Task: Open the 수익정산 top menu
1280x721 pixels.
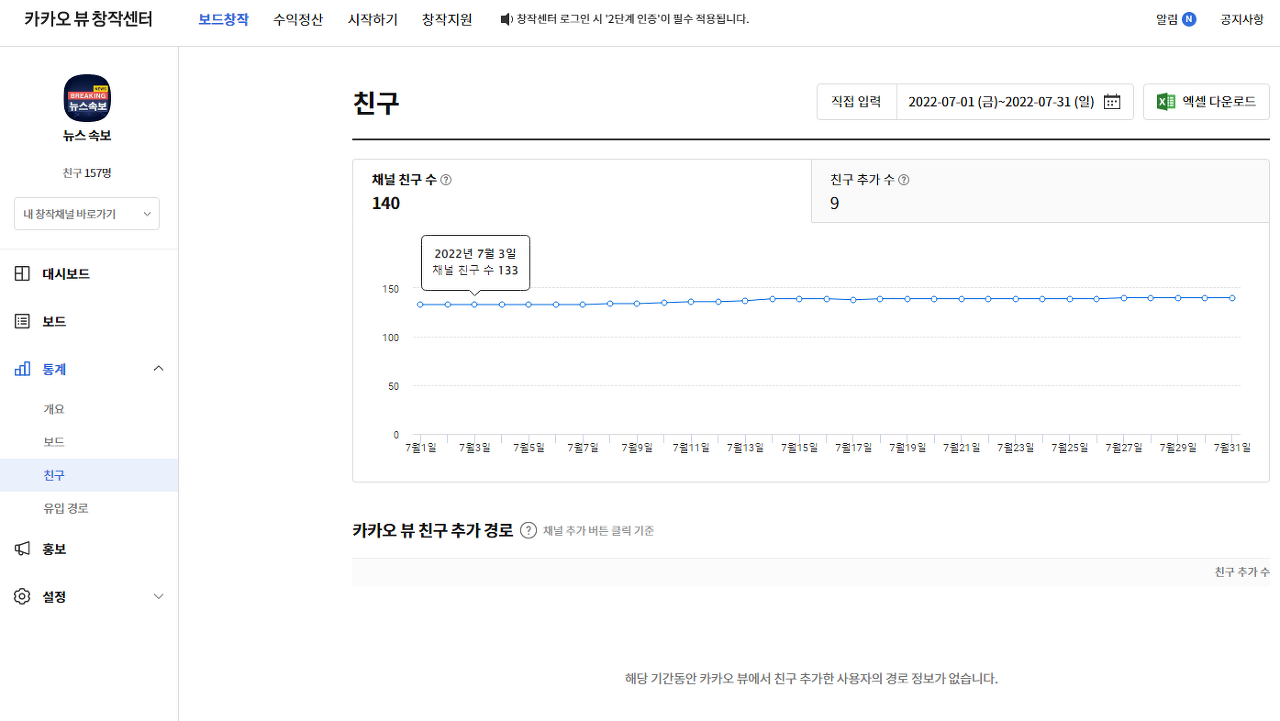Action: (298, 19)
